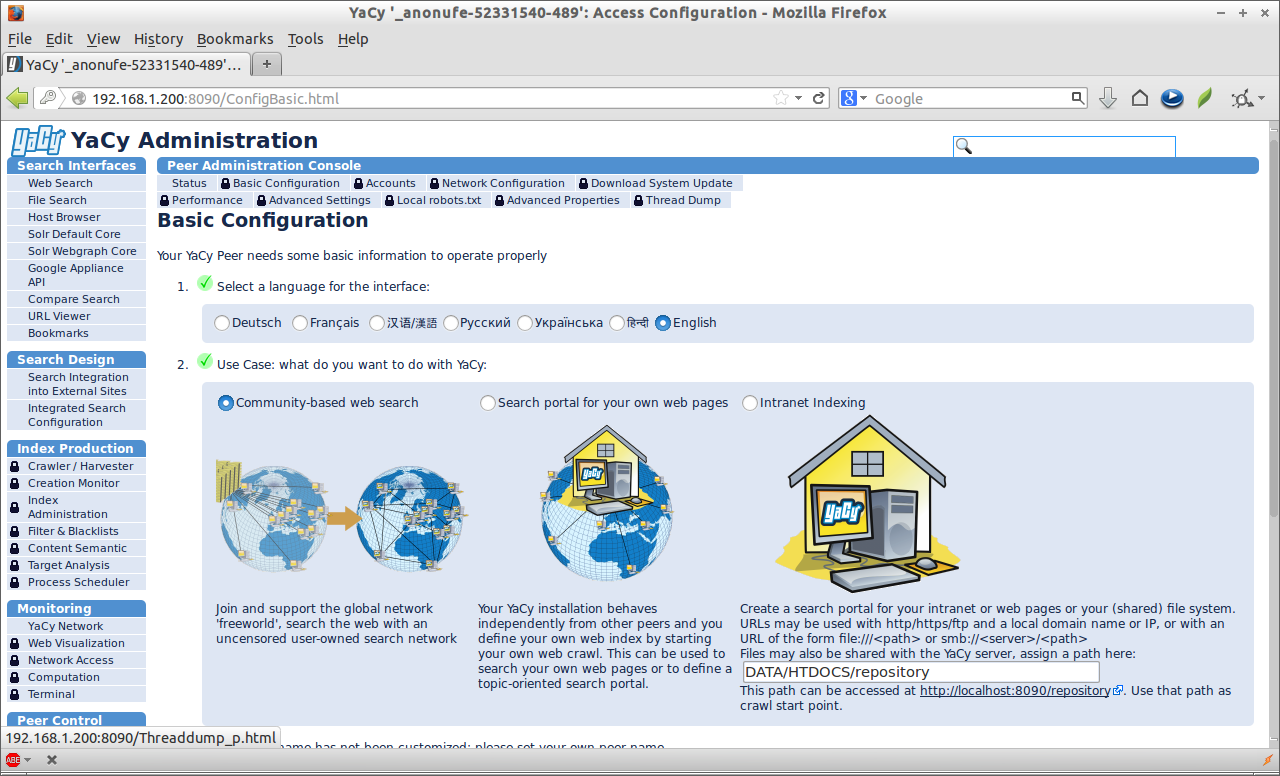Image resolution: width=1280 pixels, height=776 pixels.
Task: Click the lock icon beside Crawler / Harvester
Action: point(15,467)
